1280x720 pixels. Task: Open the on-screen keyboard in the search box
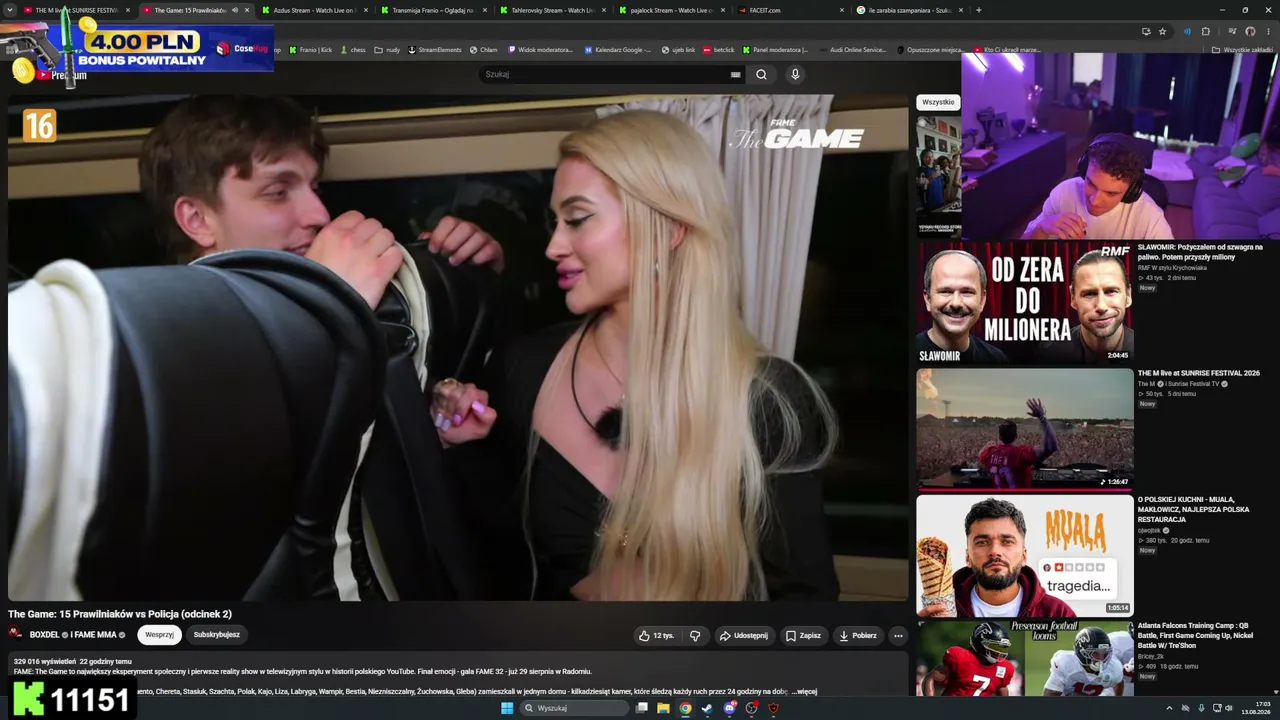[x=736, y=74]
